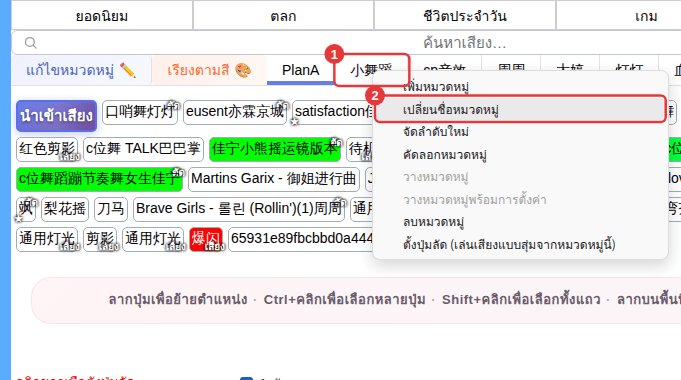Click เรียงตามสี sort by color button
This screenshot has width=681, height=380.
[209, 70]
